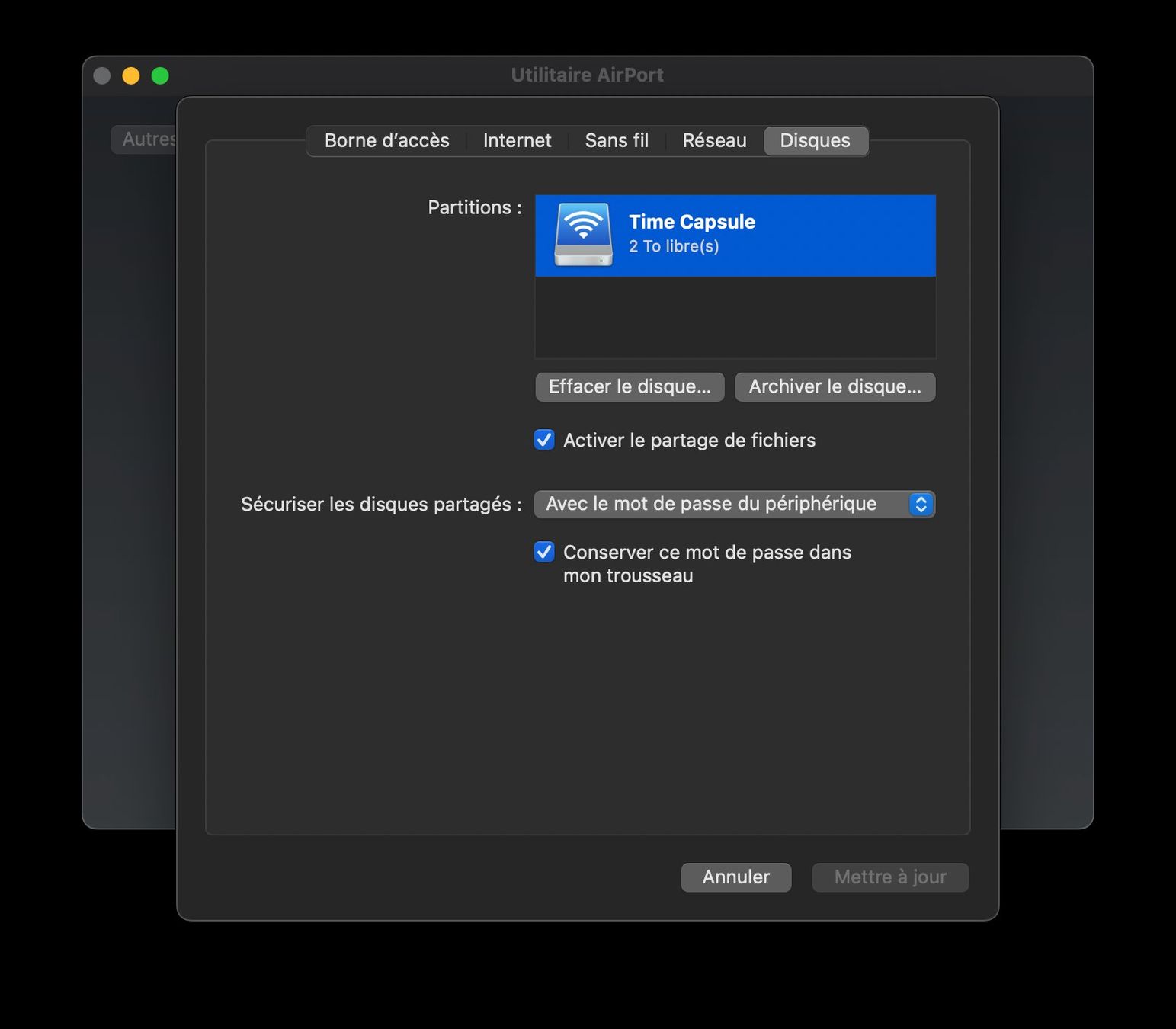Minimize the Utilitaire AirPort window
This screenshot has height=1029, width=1176.
[131, 75]
